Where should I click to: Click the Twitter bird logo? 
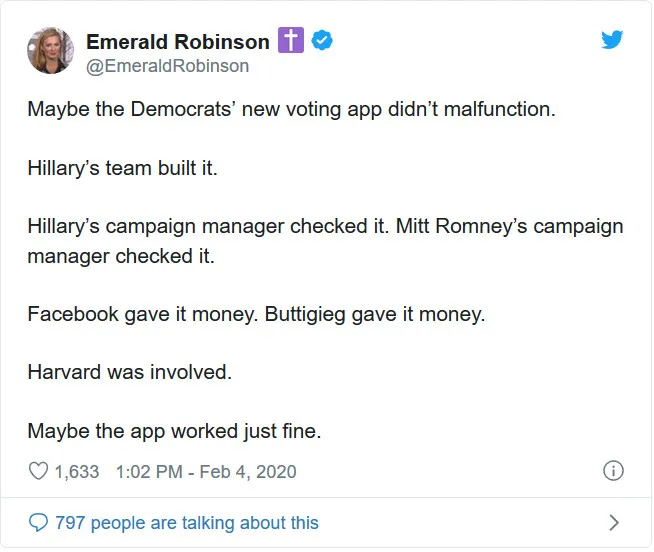(x=612, y=40)
